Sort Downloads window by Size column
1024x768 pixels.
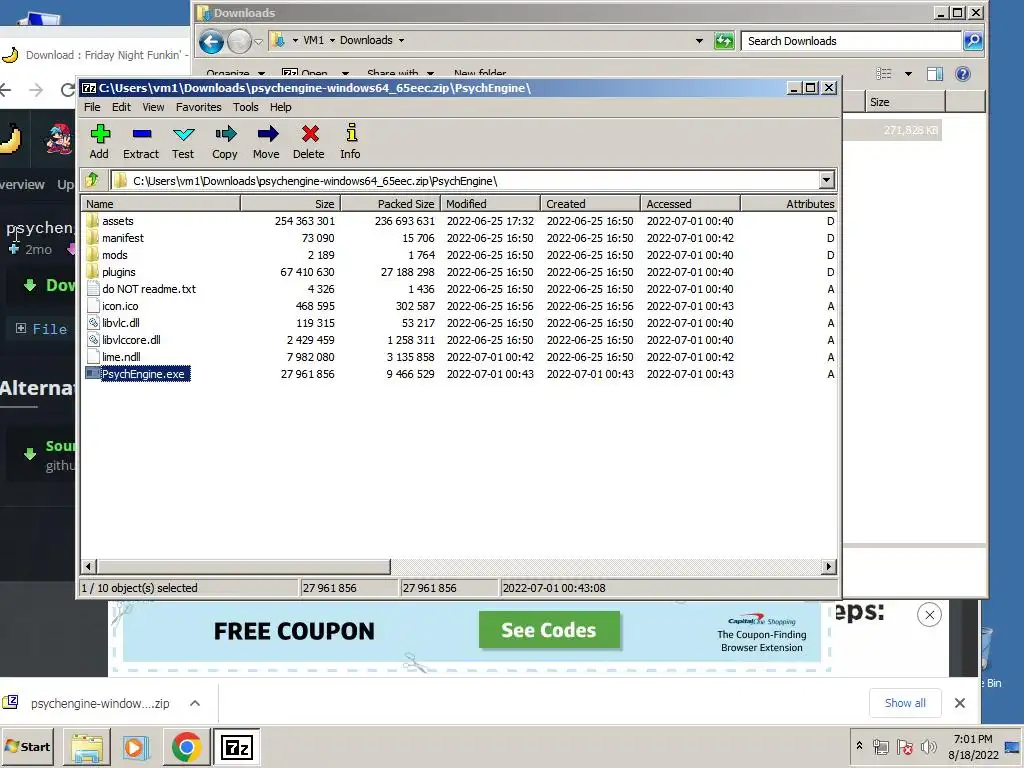point(905,102)
